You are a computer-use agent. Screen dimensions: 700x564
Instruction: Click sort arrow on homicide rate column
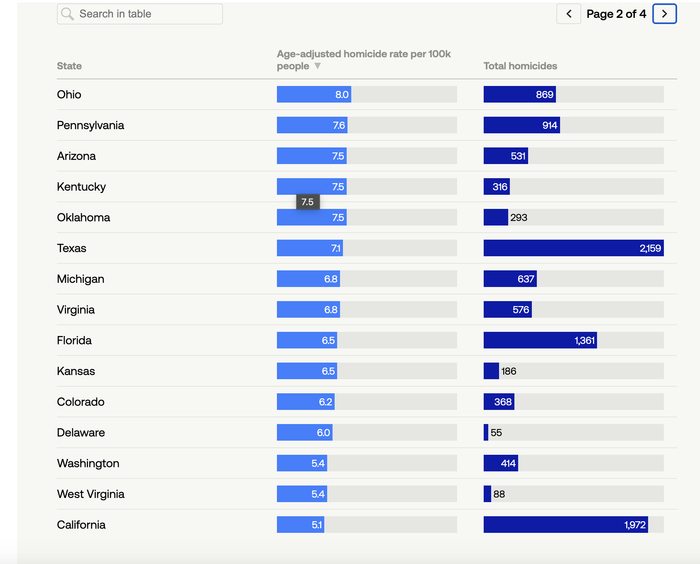318,66
